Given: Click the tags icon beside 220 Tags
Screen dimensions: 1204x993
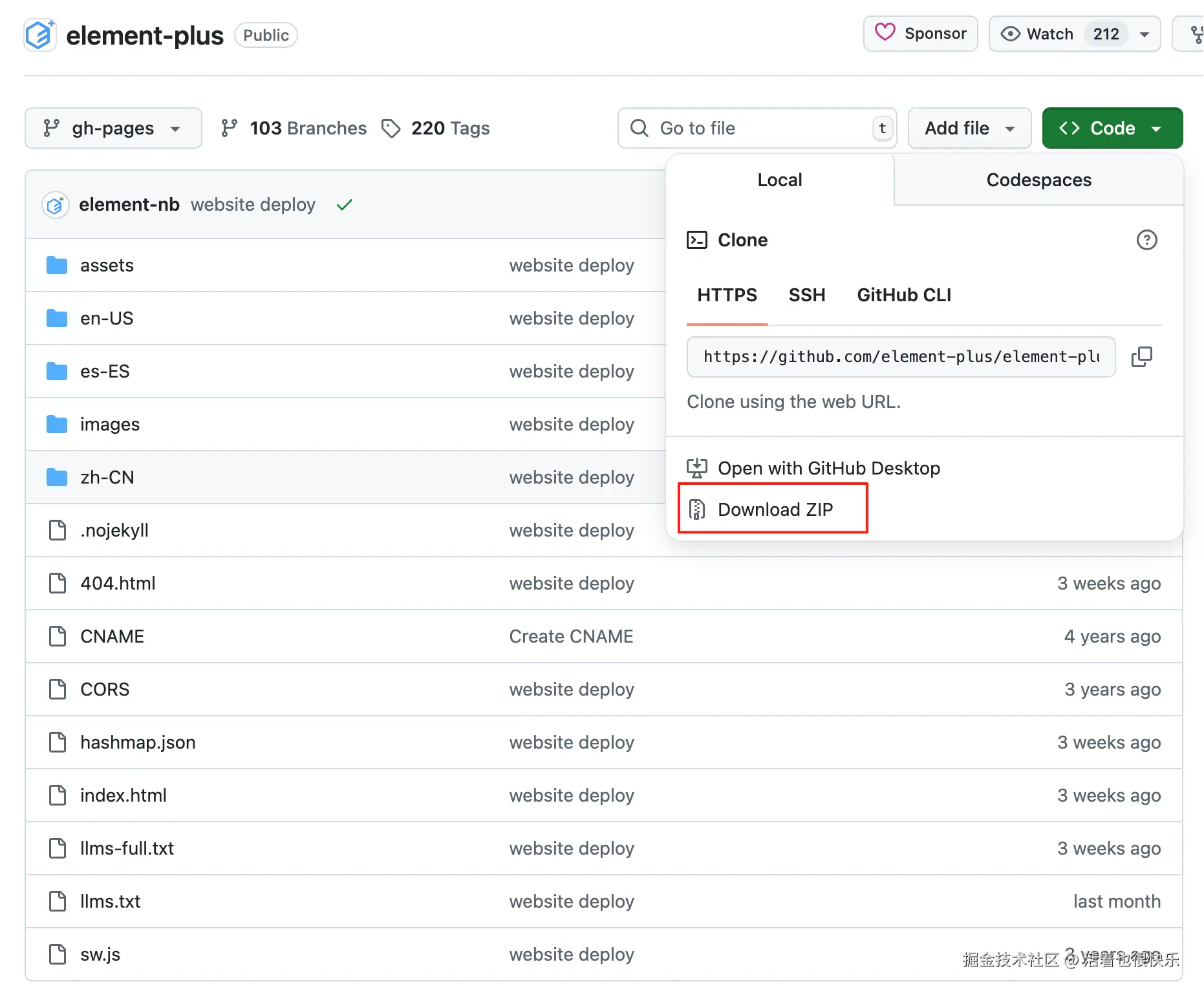Looking at the screenshot, I should 391,128.
